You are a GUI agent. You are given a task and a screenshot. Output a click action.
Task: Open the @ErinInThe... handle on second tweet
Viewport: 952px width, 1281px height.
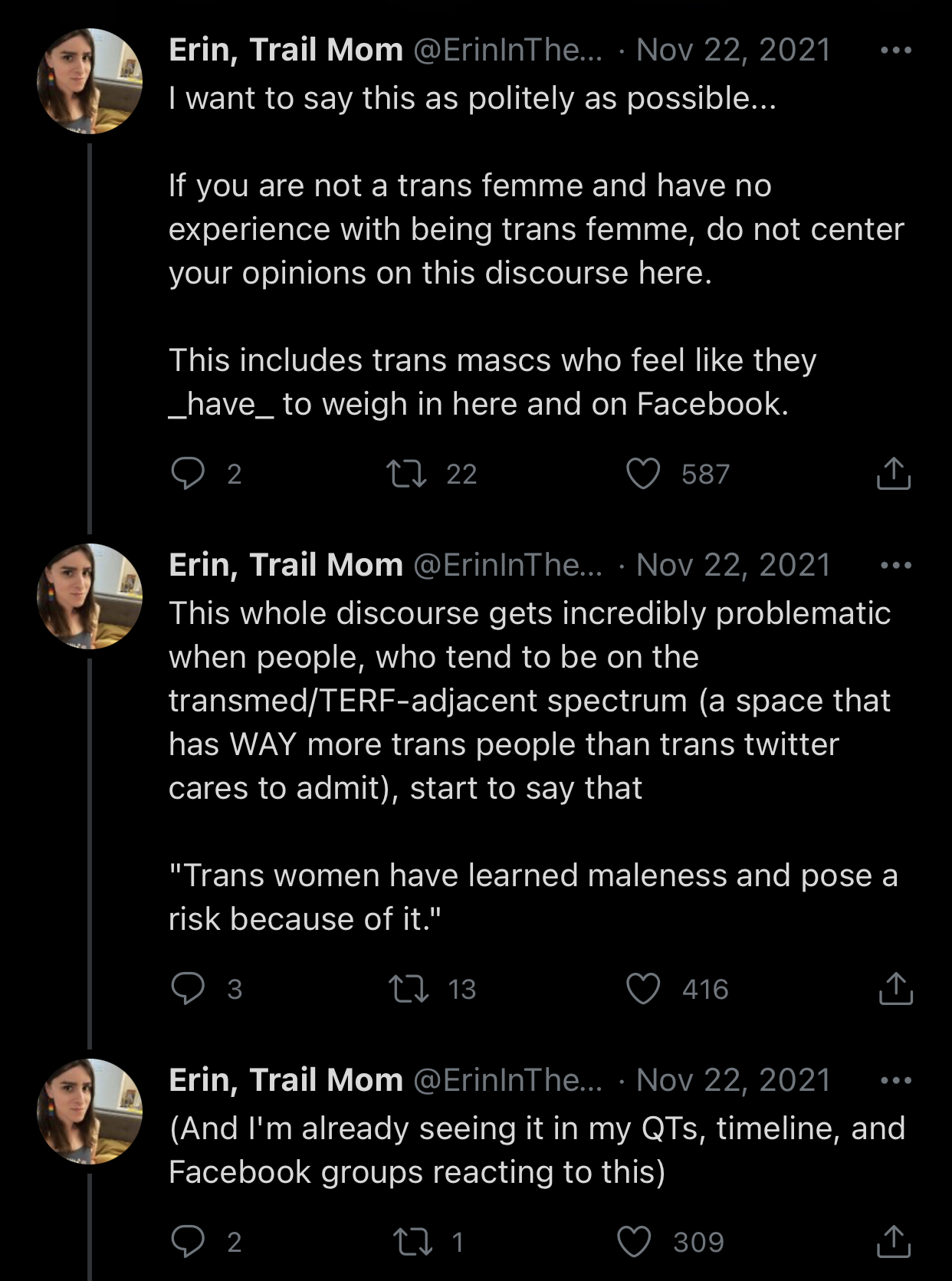pos(507,566)
